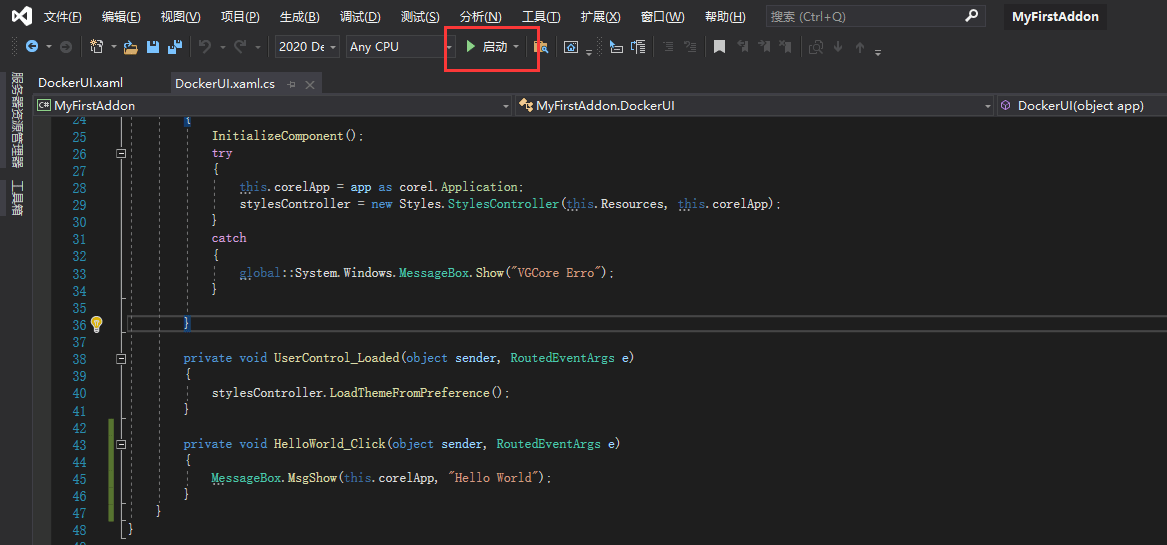Click the Save All icon
Viewport: 1167px width, 545px height.
[x=175, y=47]
